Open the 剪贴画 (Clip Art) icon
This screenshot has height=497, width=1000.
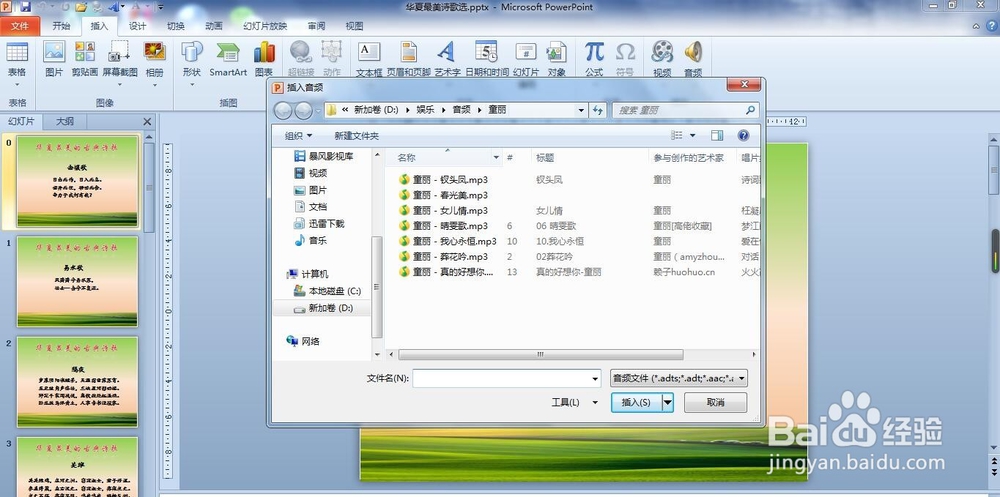coord(84,52)
